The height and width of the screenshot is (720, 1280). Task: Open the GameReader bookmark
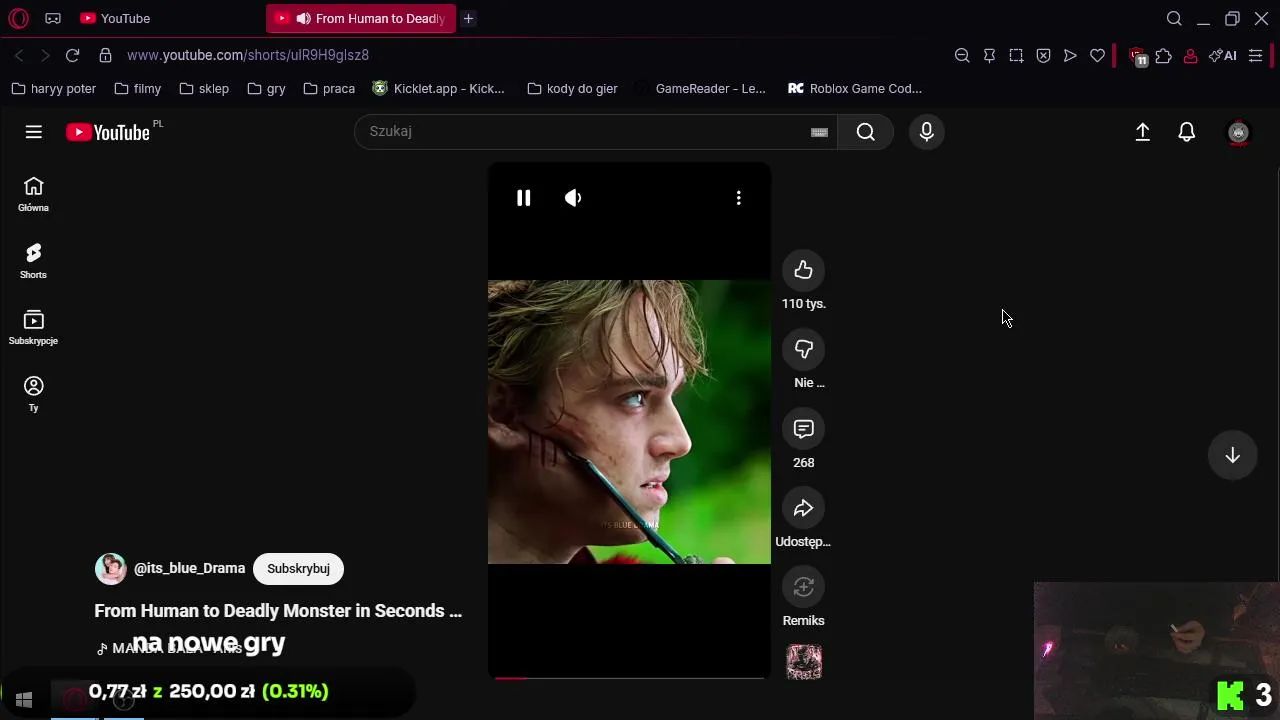(x=700, y=88)
